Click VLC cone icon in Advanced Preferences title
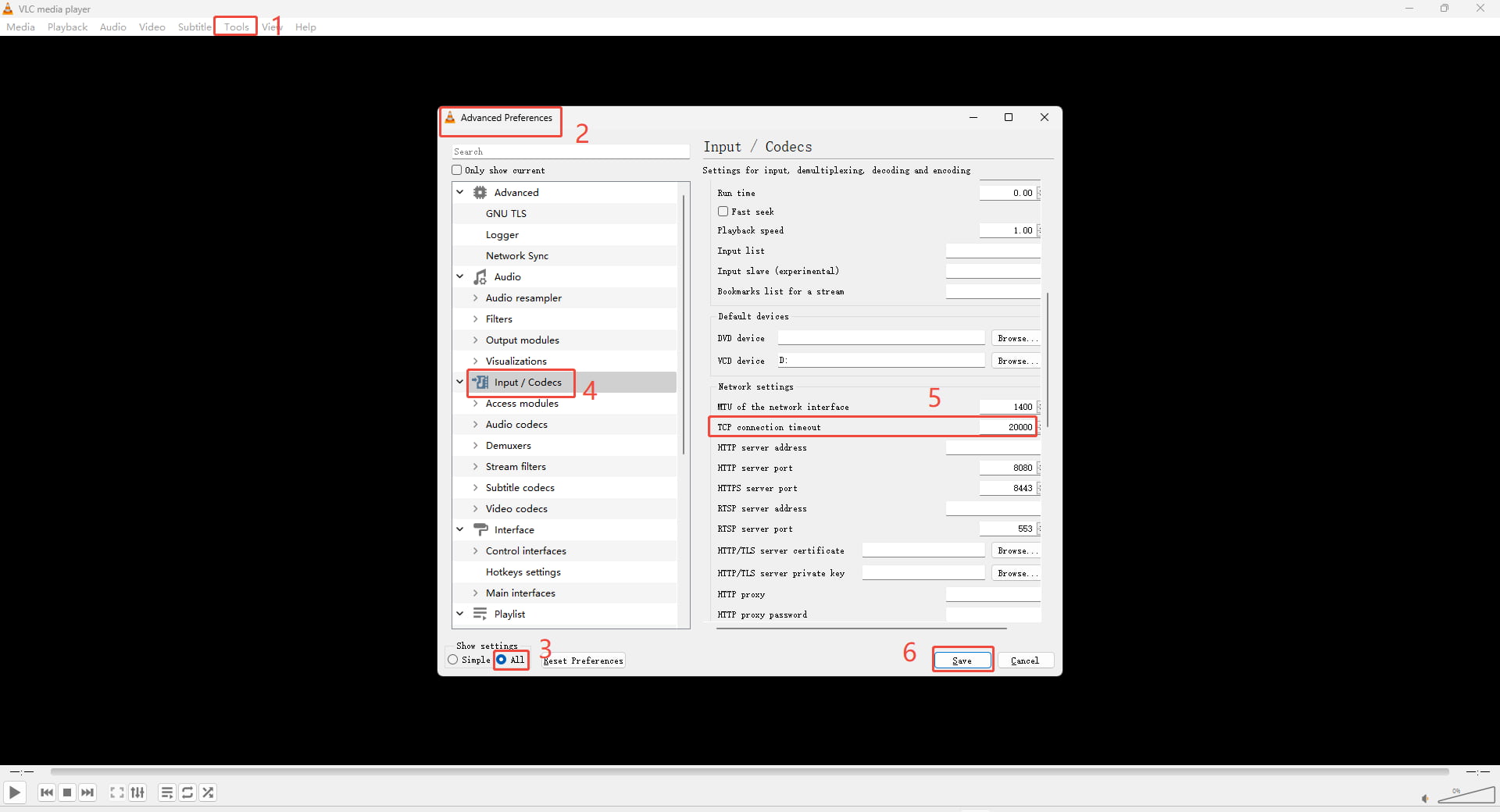 (450, 117)
